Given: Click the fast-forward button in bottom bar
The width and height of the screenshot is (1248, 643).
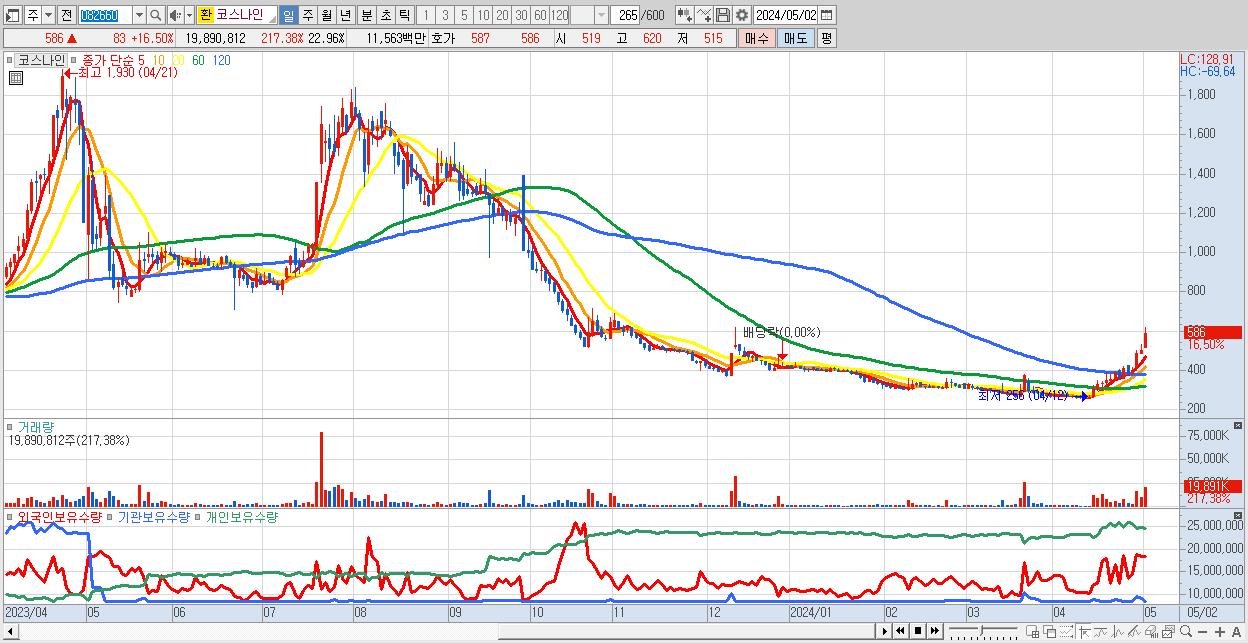Looking at the screenshot, I should coord(935,631).
